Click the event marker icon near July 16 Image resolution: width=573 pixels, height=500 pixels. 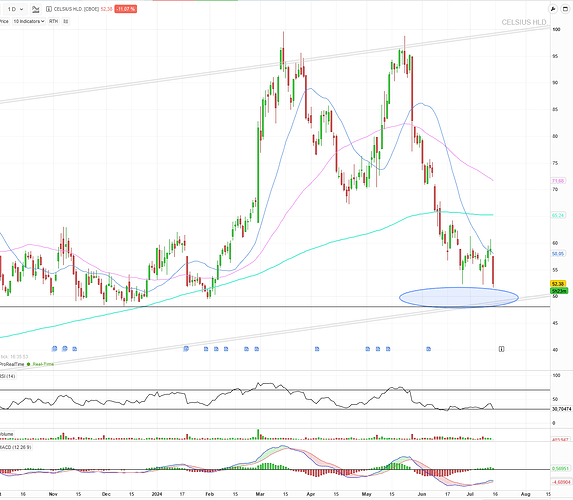tap(501, 349)
